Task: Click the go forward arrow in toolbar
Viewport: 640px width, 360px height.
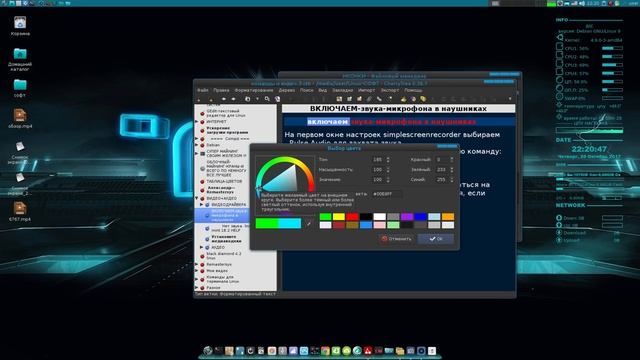Action: point(233,99)
